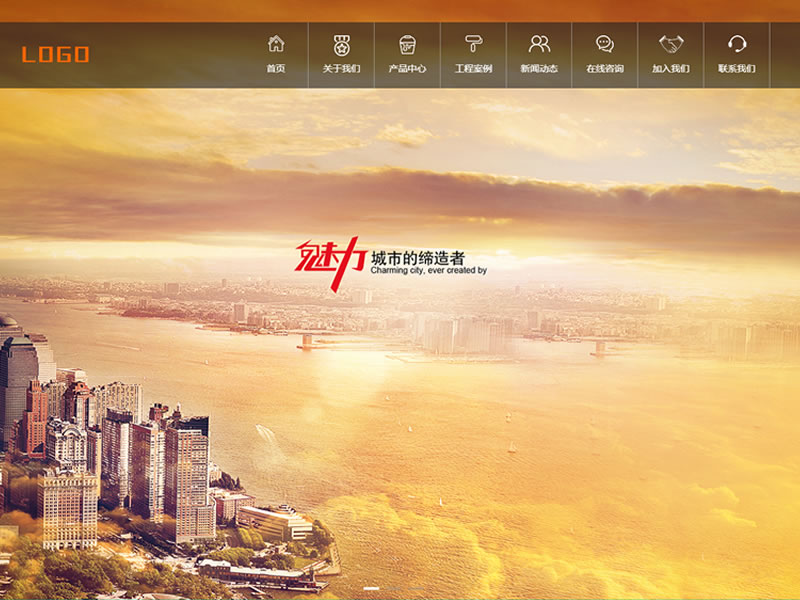Image resolution: width=800 pixels, height=600 pixels.
Task: Switch to the second carousel indicator bar
Action: coord(393,588)
